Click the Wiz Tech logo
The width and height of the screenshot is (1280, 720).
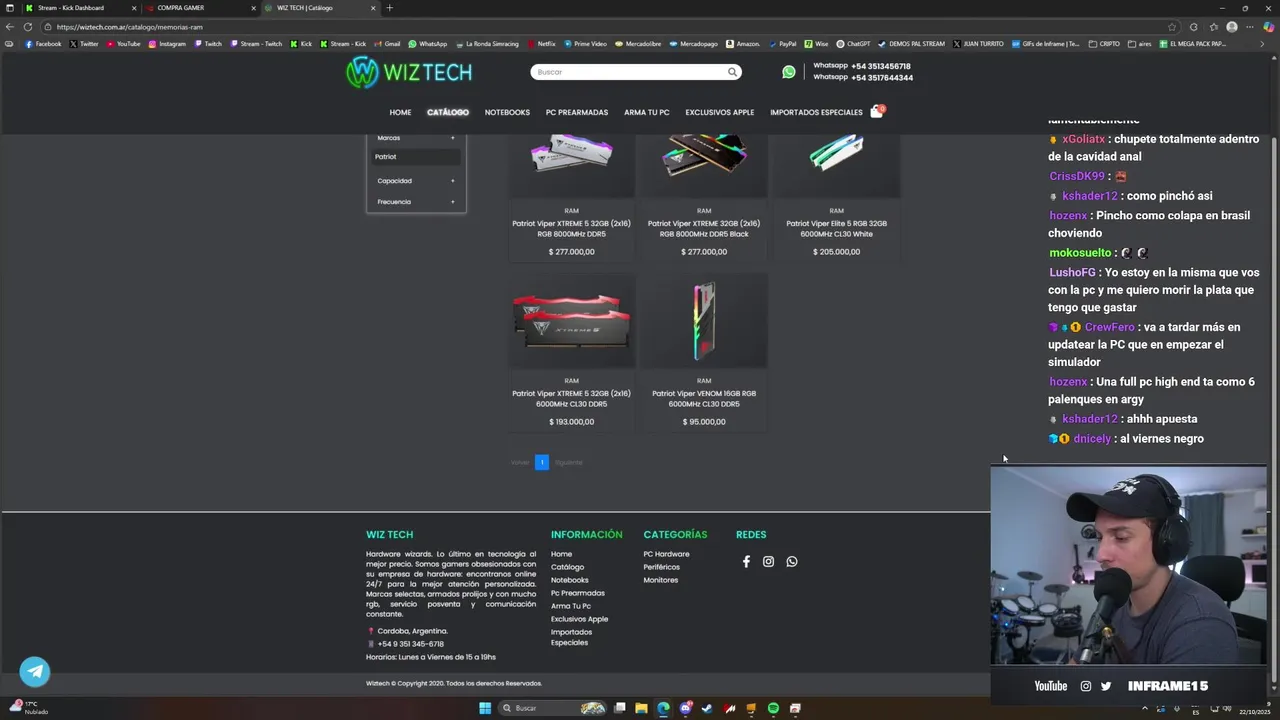(x=409, y=72)
